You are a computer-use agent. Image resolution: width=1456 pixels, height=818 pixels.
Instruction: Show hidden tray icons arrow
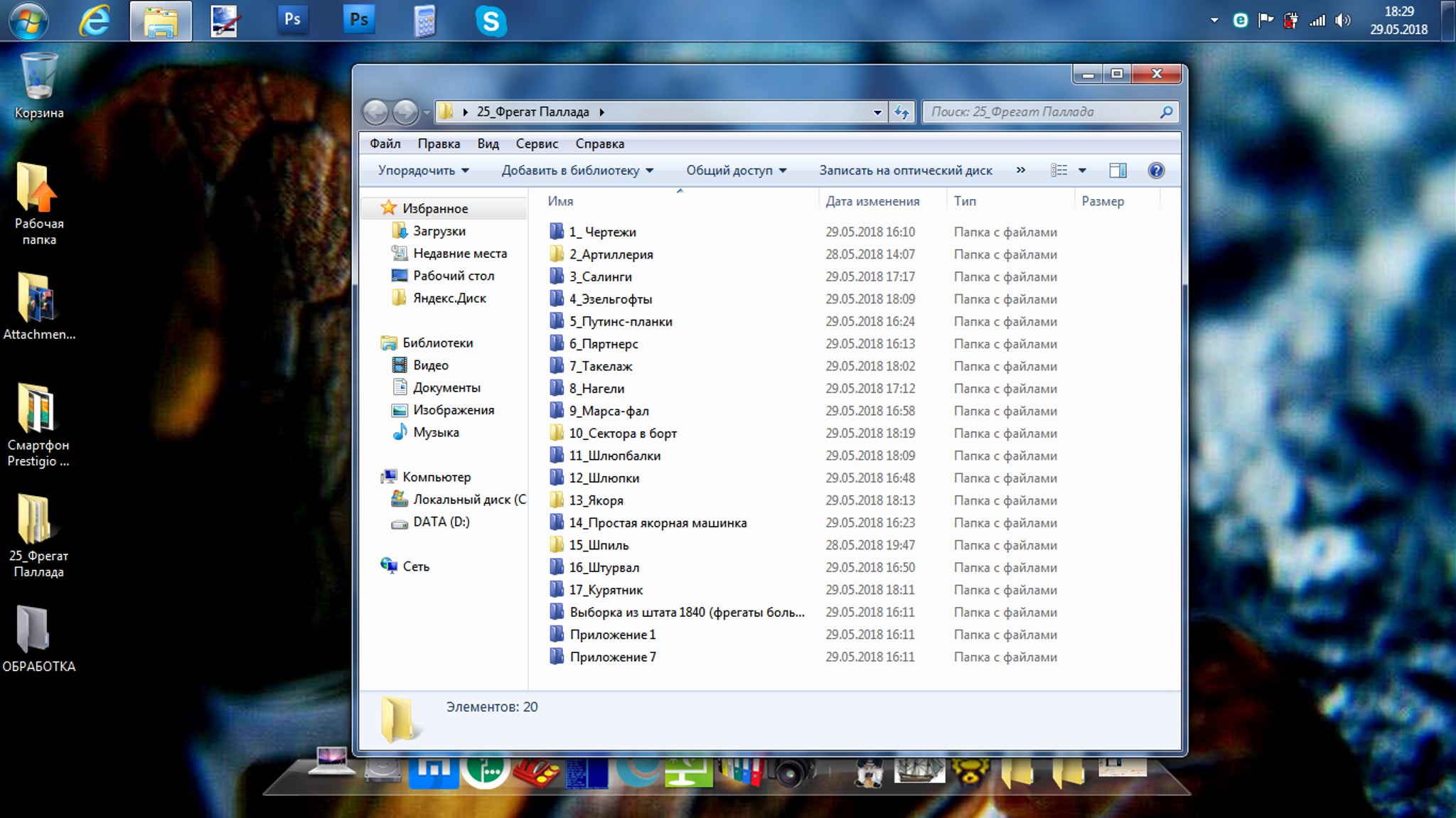coord(1214,20)
